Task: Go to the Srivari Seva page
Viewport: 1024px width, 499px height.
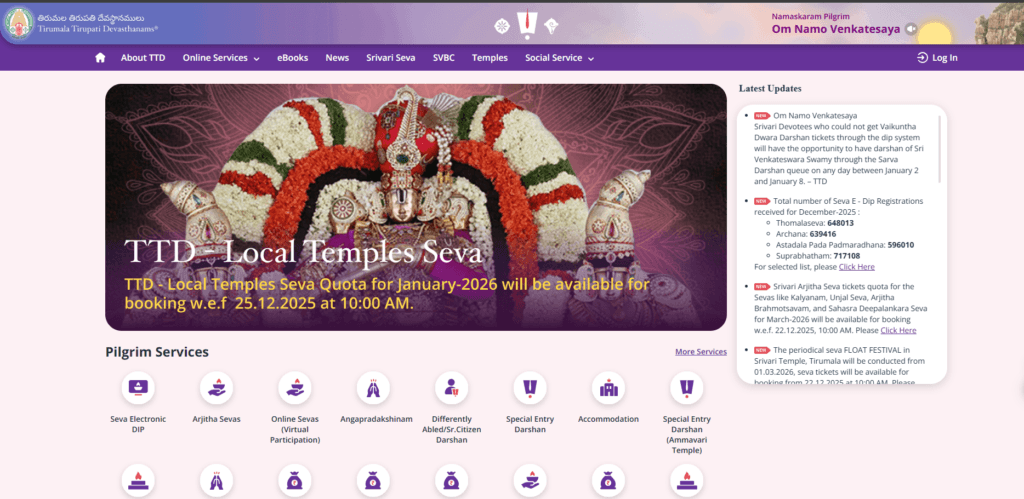Action: 391,57
